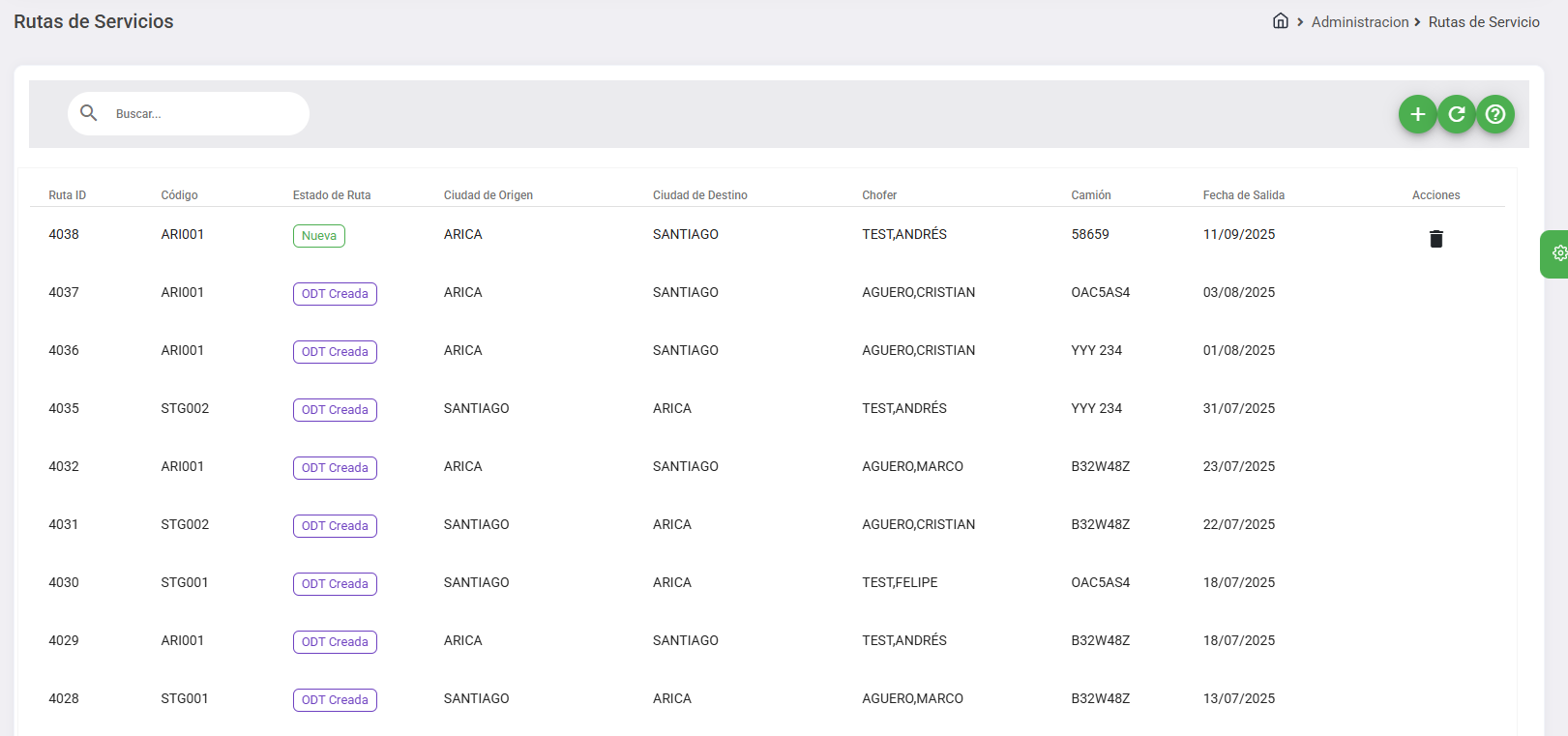The height and width of the screenshot is (736, 1568).
Task: Click the home icon in breadcrumb
Action: coord(1280,21)
